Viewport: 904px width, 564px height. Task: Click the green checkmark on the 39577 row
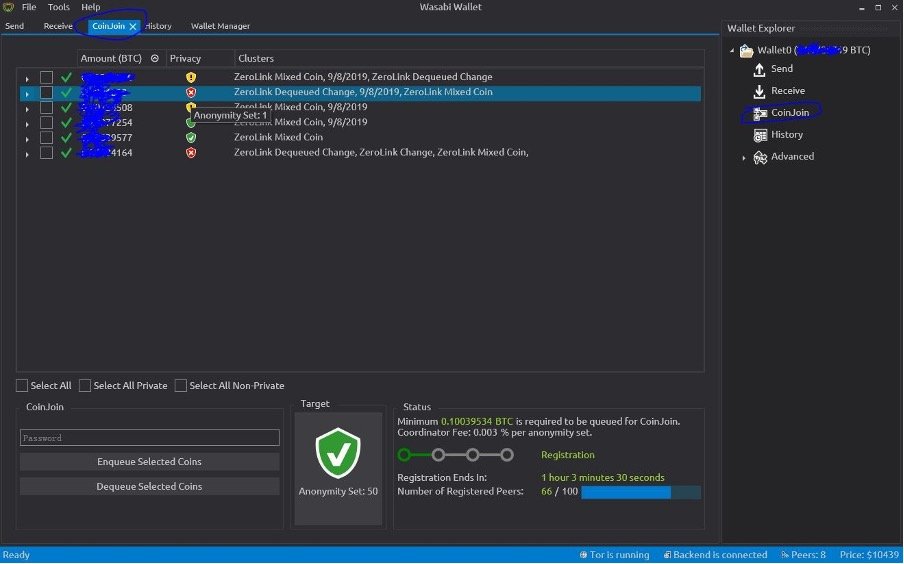[66, 137]
